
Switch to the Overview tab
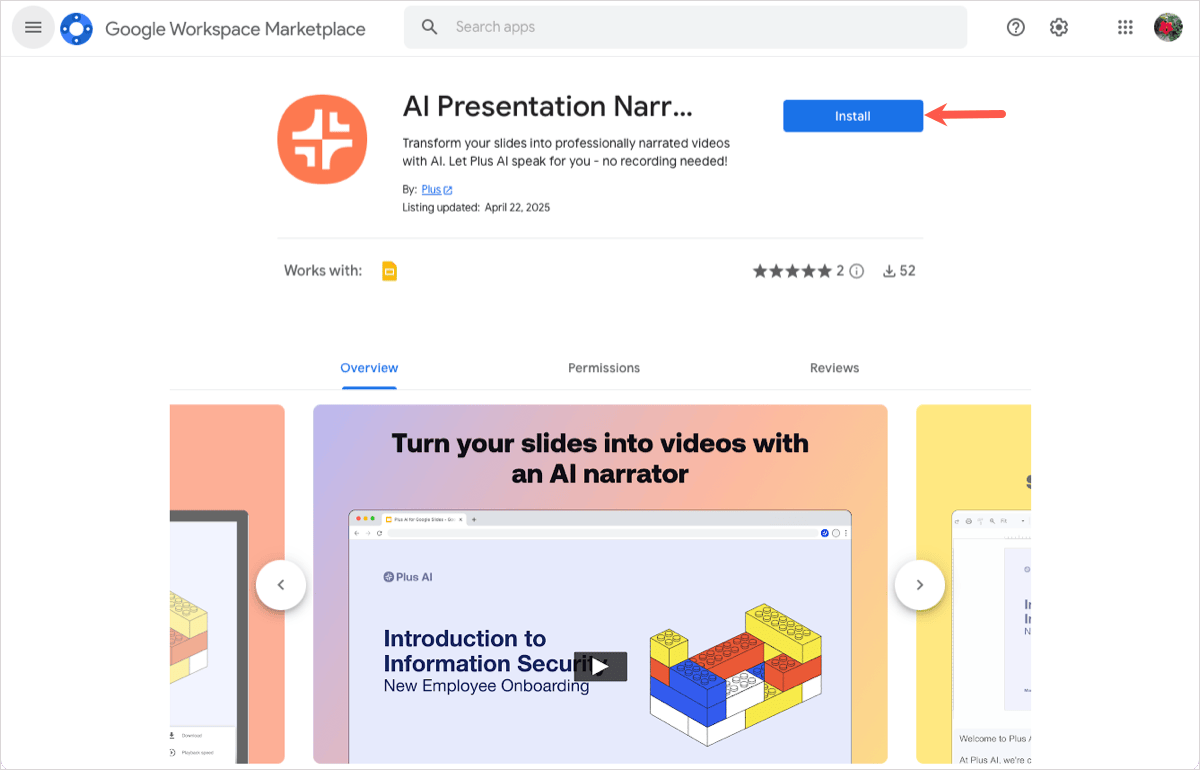click(x=369, y=368)
